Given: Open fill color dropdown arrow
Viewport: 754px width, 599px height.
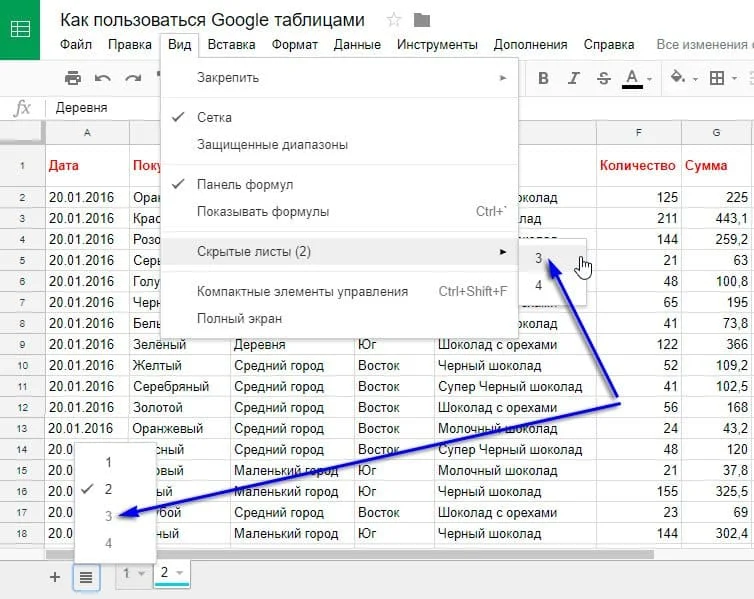Looking at the screenshot, I should [695, 79].
